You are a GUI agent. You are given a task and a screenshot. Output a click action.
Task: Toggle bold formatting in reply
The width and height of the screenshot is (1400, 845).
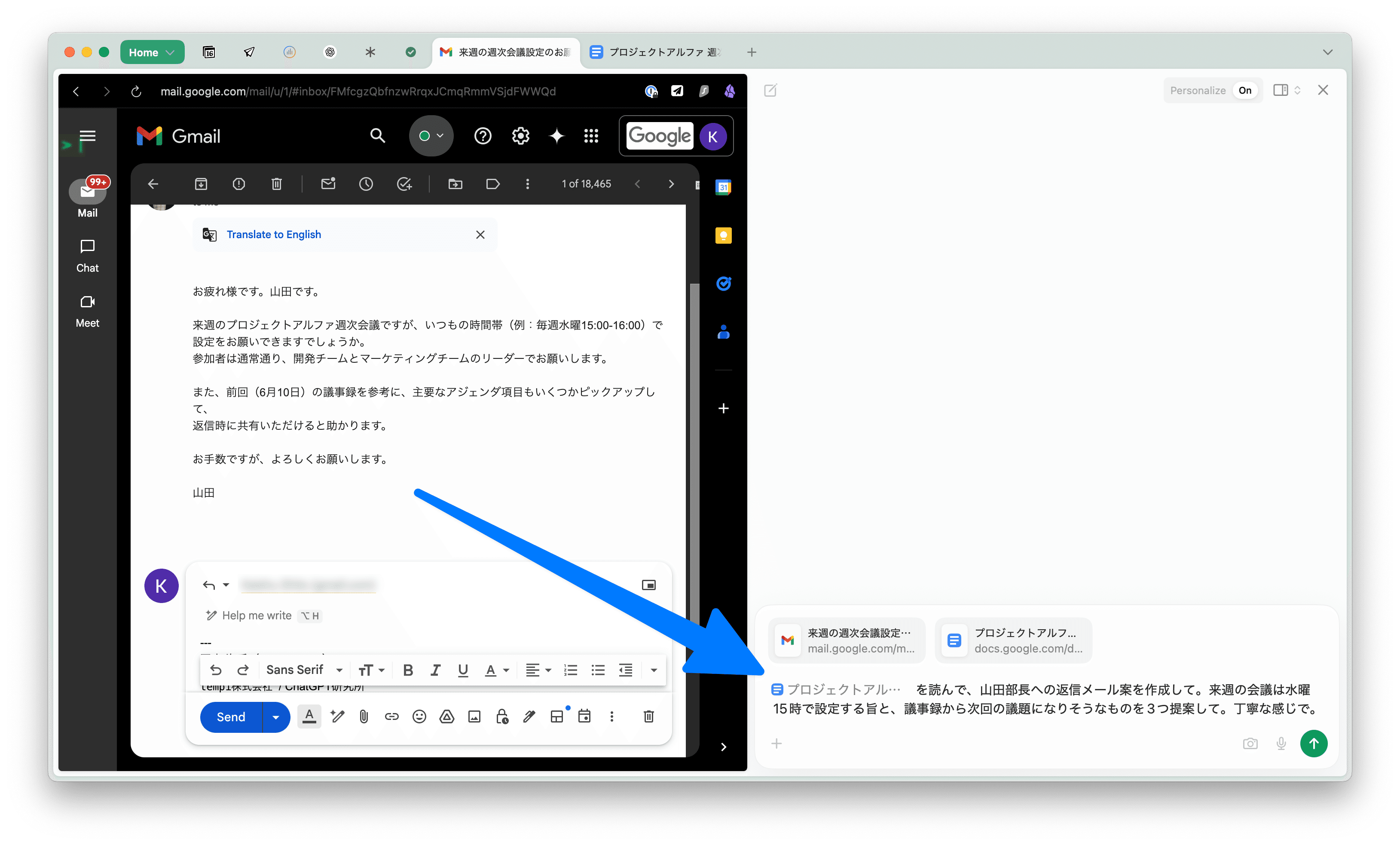click(x=407, y=670)
